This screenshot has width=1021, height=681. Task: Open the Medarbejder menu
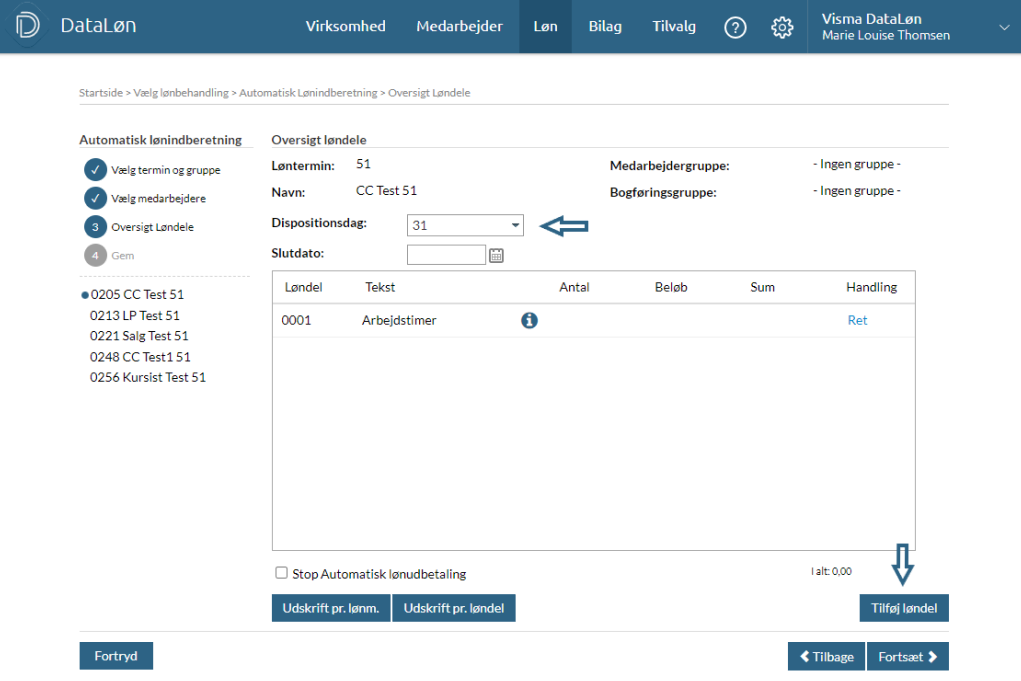coord(460,27)
